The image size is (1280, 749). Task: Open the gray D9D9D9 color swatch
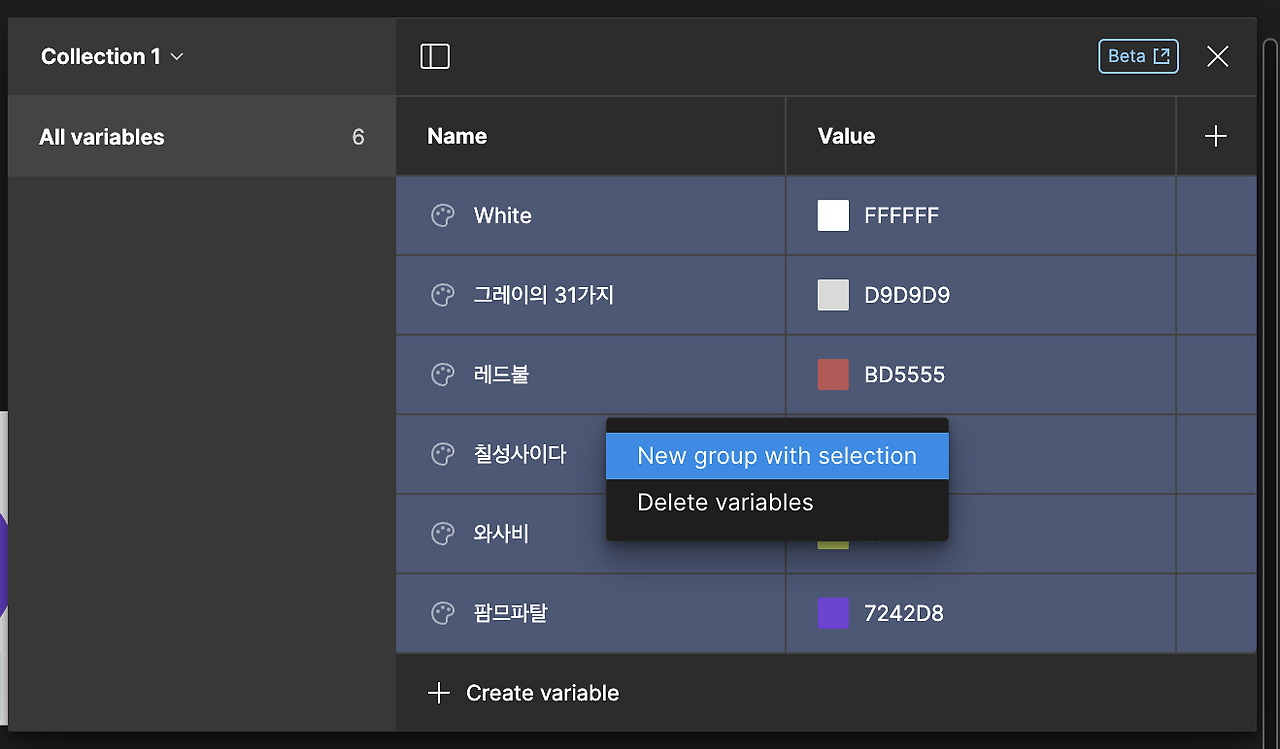pos(833,295)
